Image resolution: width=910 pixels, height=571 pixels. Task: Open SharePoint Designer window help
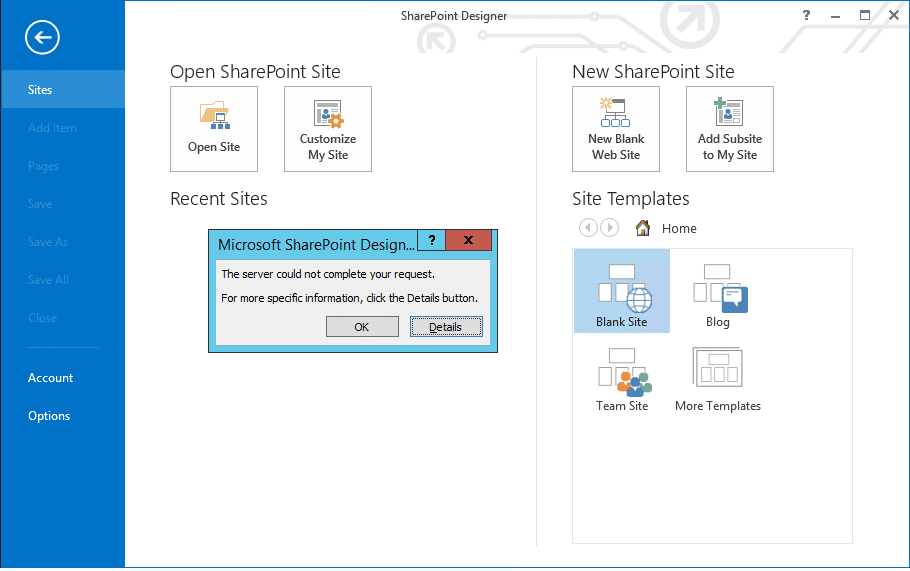pos(806,16)
